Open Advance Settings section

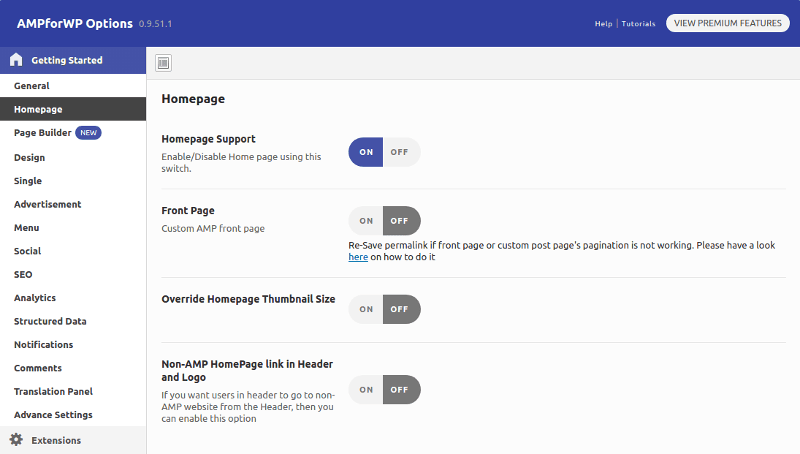(x=73, y=415)
